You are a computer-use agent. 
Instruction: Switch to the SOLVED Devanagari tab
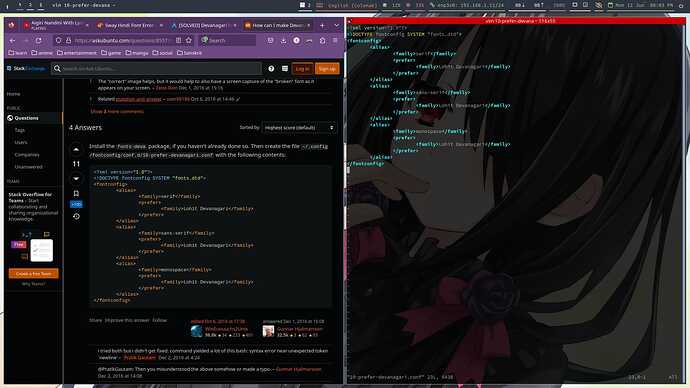tap(204, 26)
